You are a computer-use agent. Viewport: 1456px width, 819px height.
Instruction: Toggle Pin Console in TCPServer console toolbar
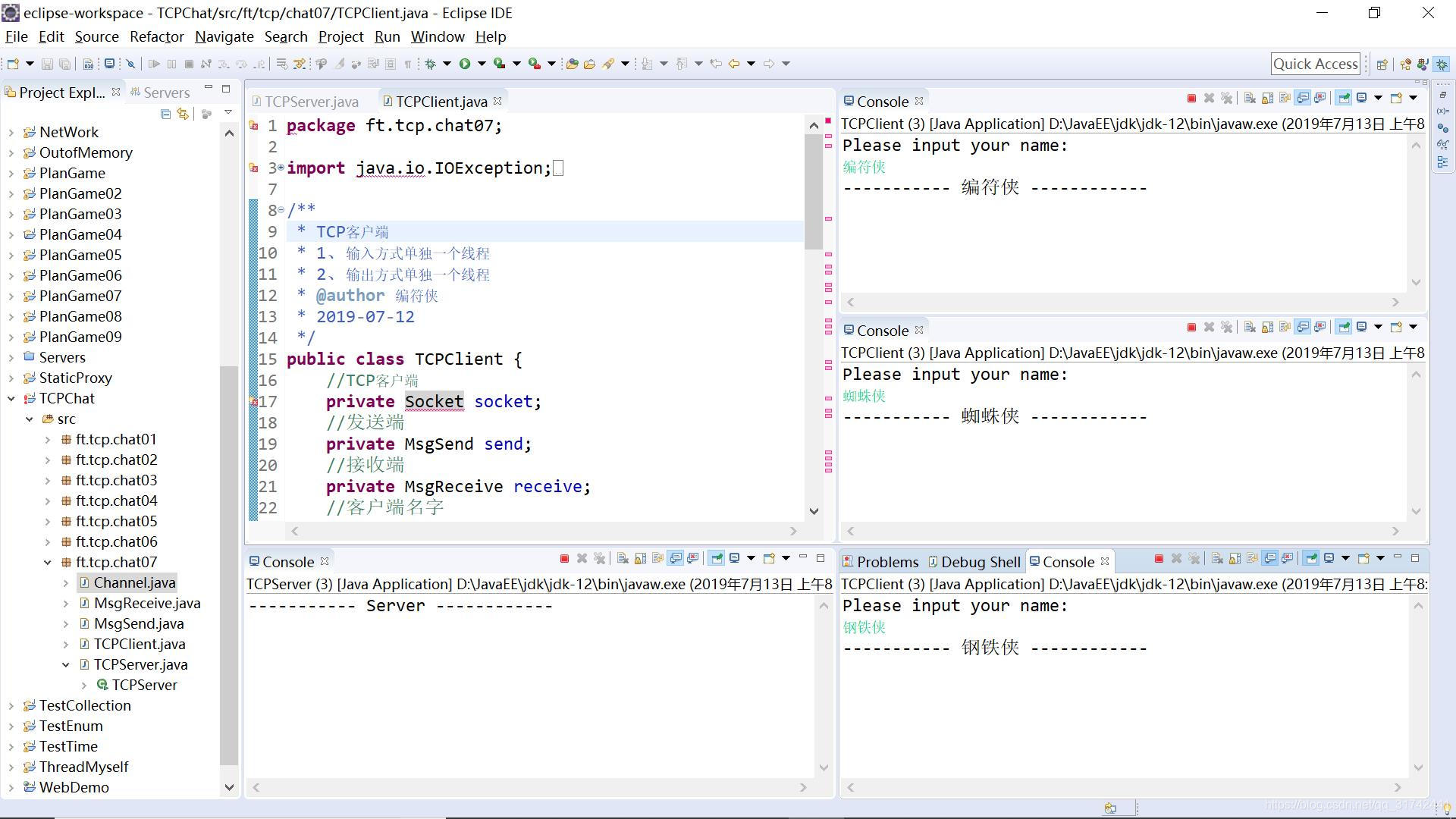pyautogui.click(x=716, y=558)
